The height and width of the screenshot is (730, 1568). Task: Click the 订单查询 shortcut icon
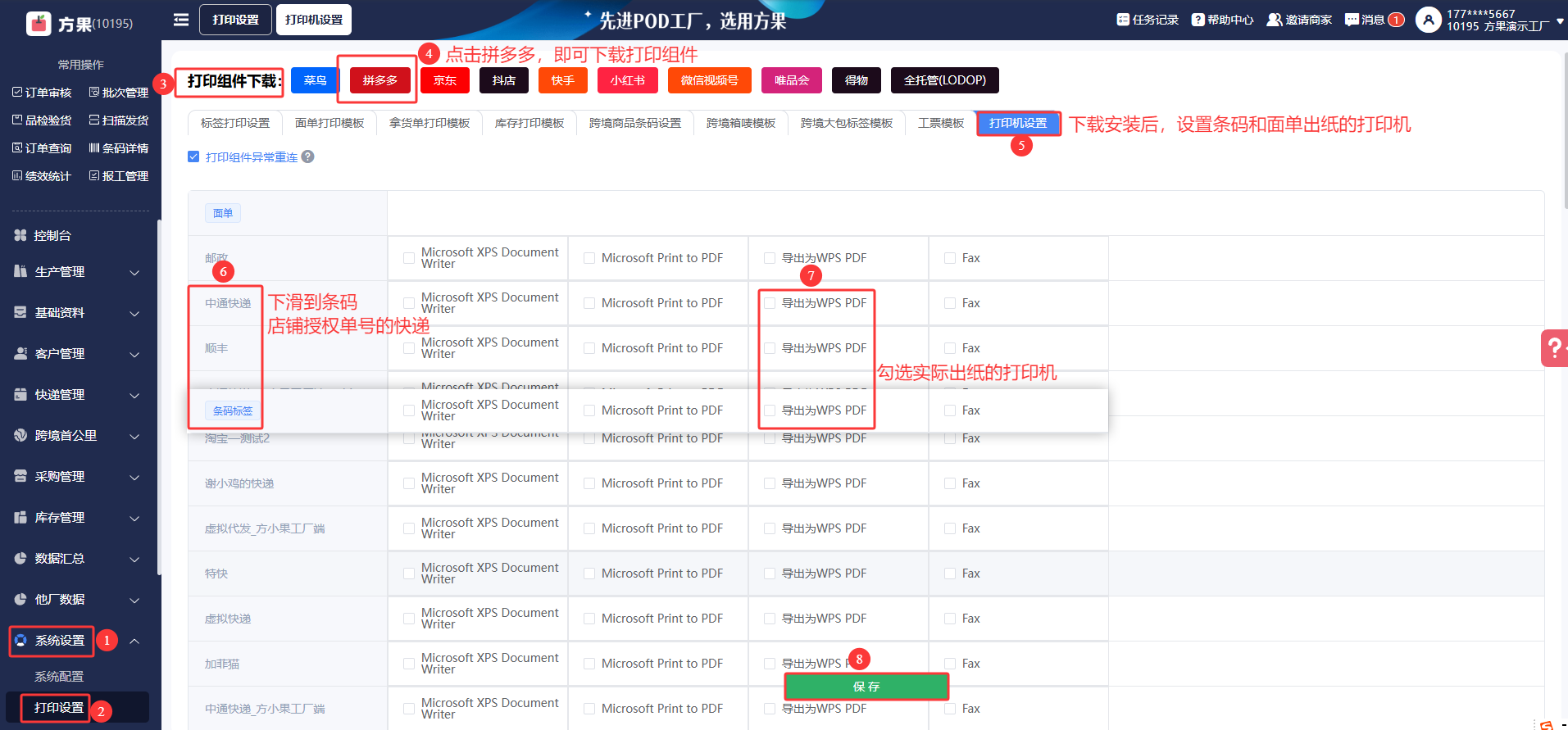pyautogui.click(x=17, y=148)
